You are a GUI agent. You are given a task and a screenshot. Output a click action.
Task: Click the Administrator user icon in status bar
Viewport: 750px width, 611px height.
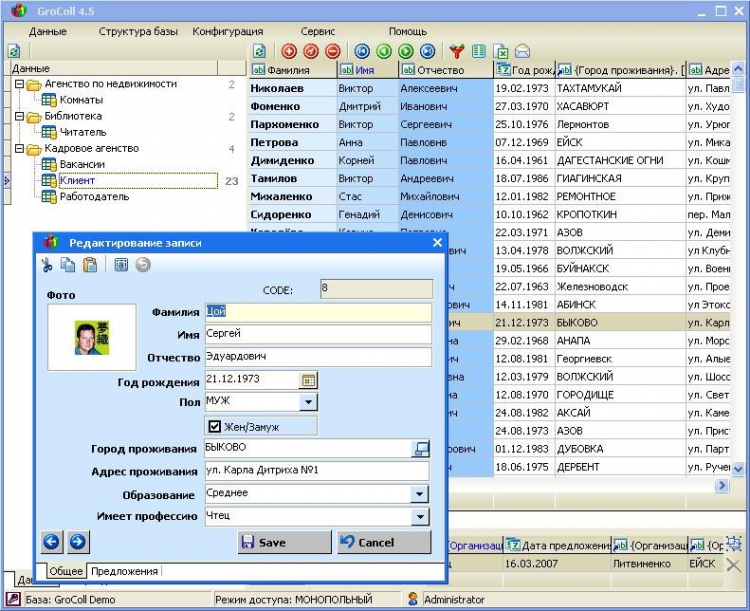click(x=413, y=599)
